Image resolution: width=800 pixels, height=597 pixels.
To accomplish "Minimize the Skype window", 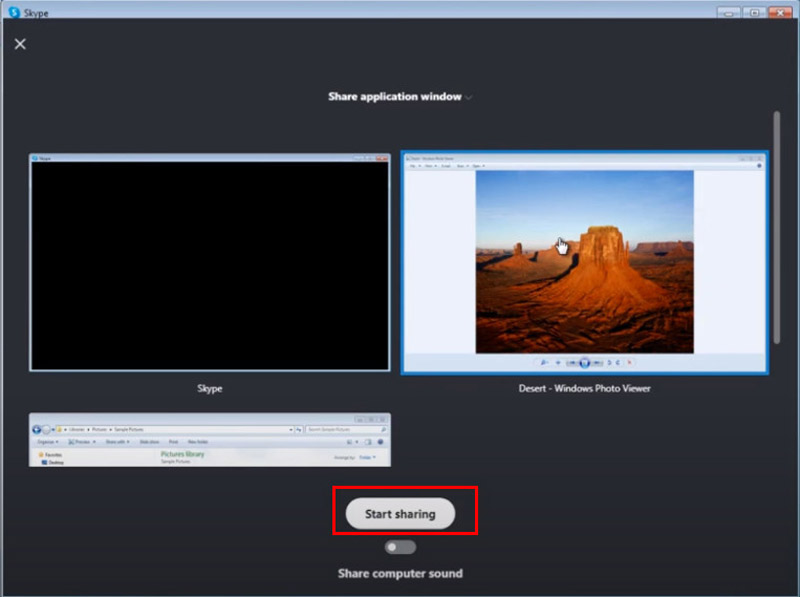I will [x=727, y=11].
